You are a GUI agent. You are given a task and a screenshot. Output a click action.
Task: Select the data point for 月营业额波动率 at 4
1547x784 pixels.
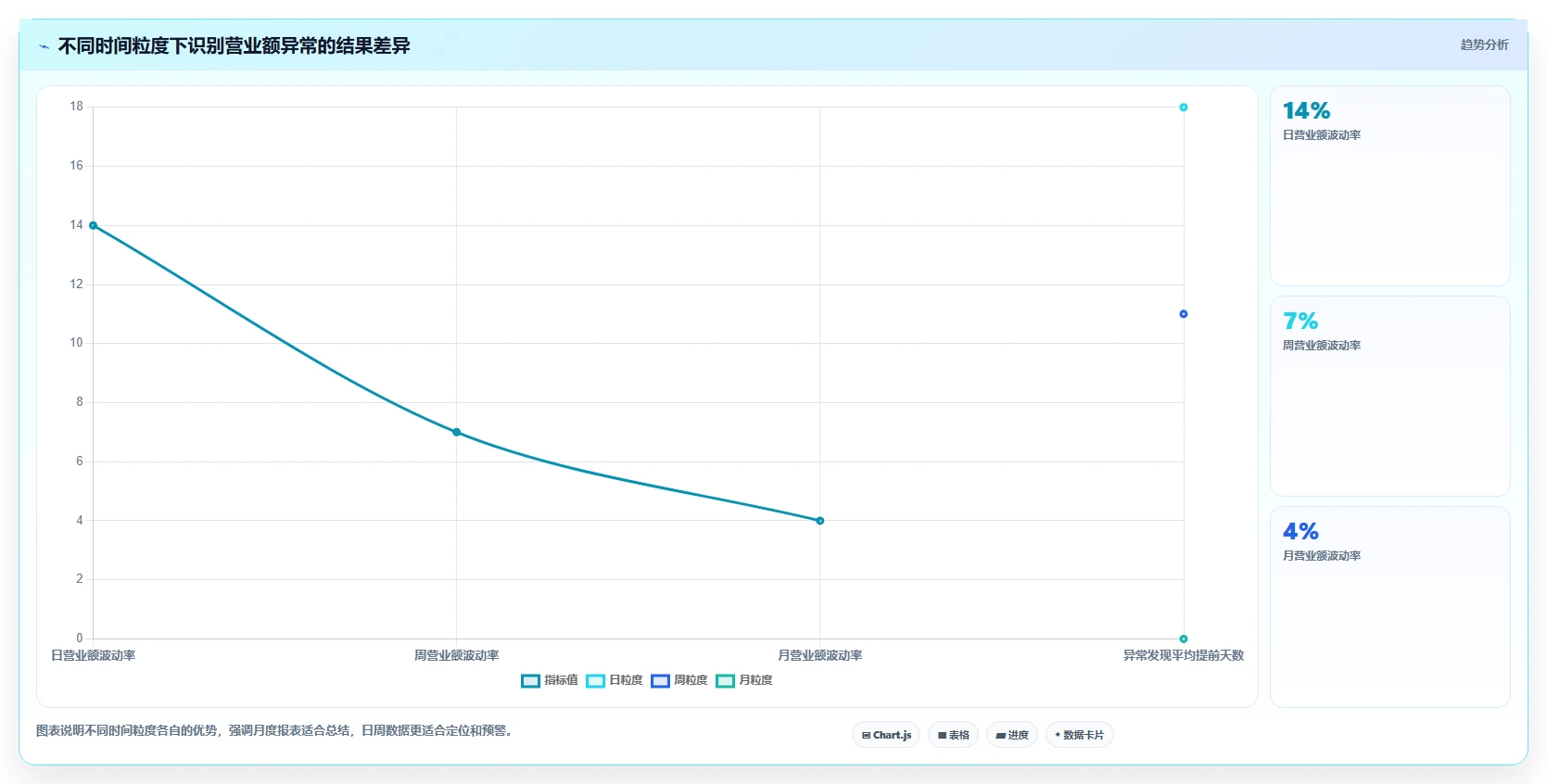coord(819,521)
